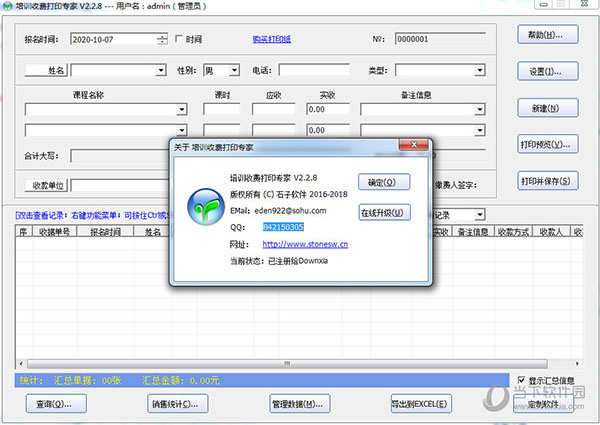Screen dimensions: 600x425
Task: Click the 序 column header
Action: (x=24, y=231)
